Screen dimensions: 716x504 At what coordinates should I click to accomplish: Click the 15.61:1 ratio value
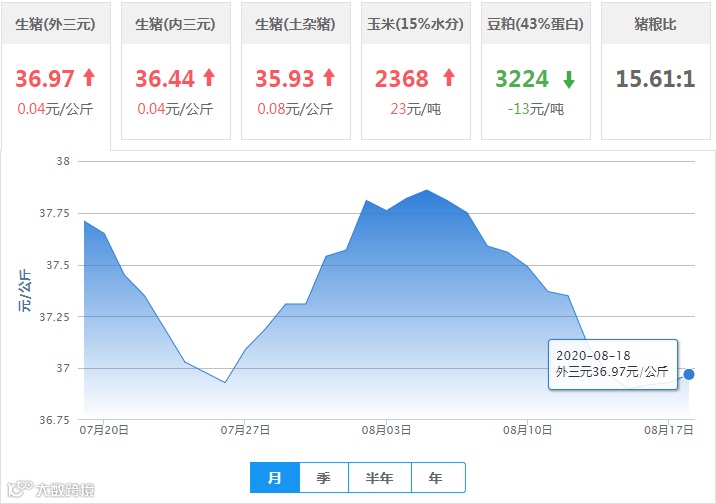(x=656, y=79)
